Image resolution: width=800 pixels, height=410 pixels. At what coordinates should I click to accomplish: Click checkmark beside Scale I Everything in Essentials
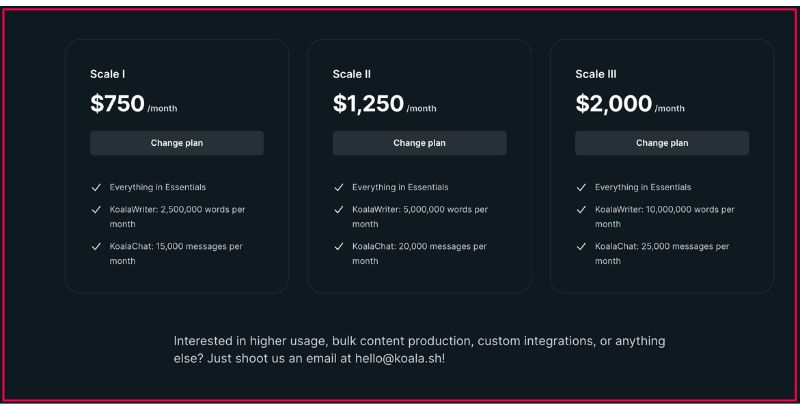[x=96, y=187]
